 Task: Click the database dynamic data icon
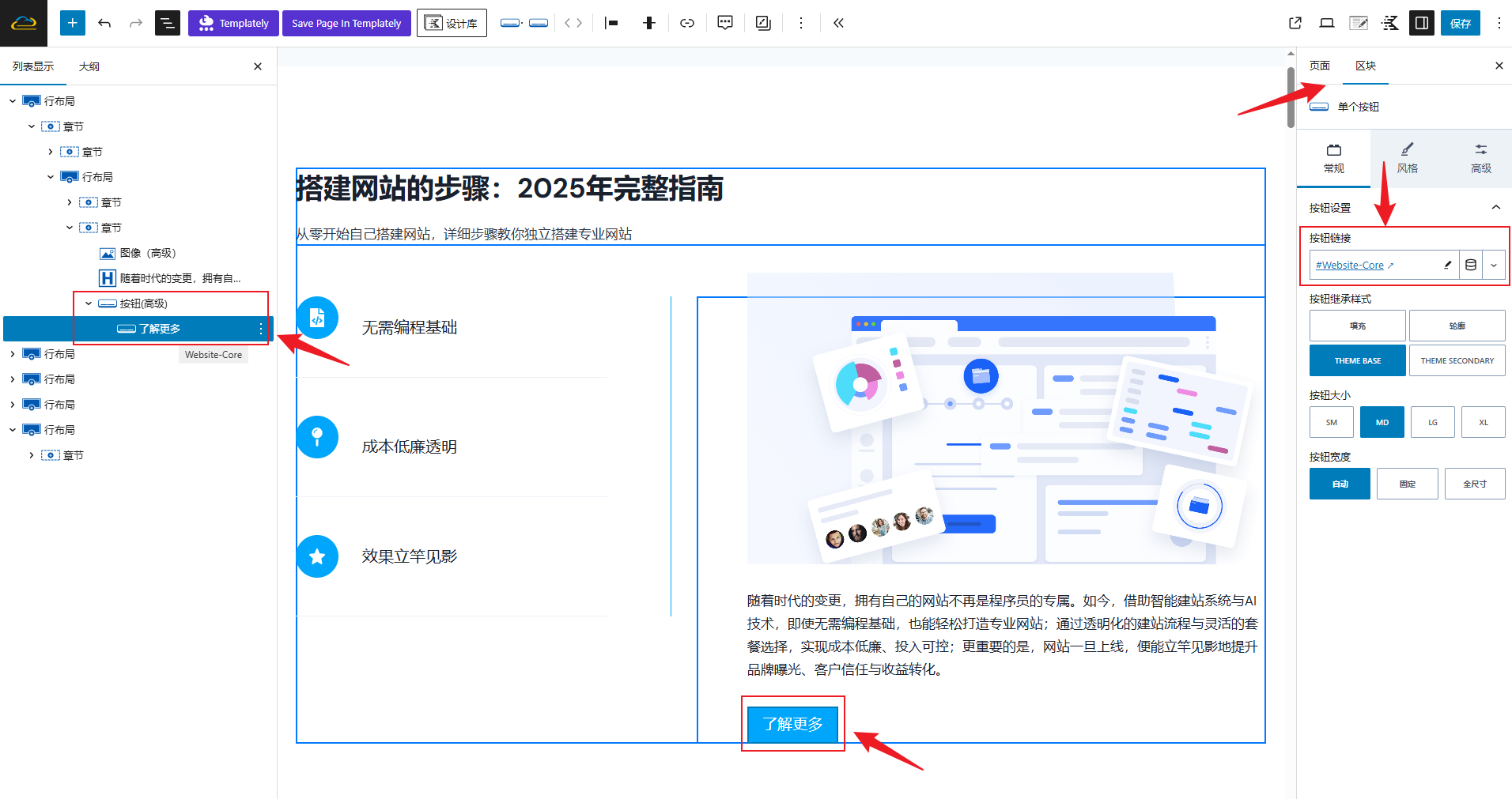[1470, 266]
